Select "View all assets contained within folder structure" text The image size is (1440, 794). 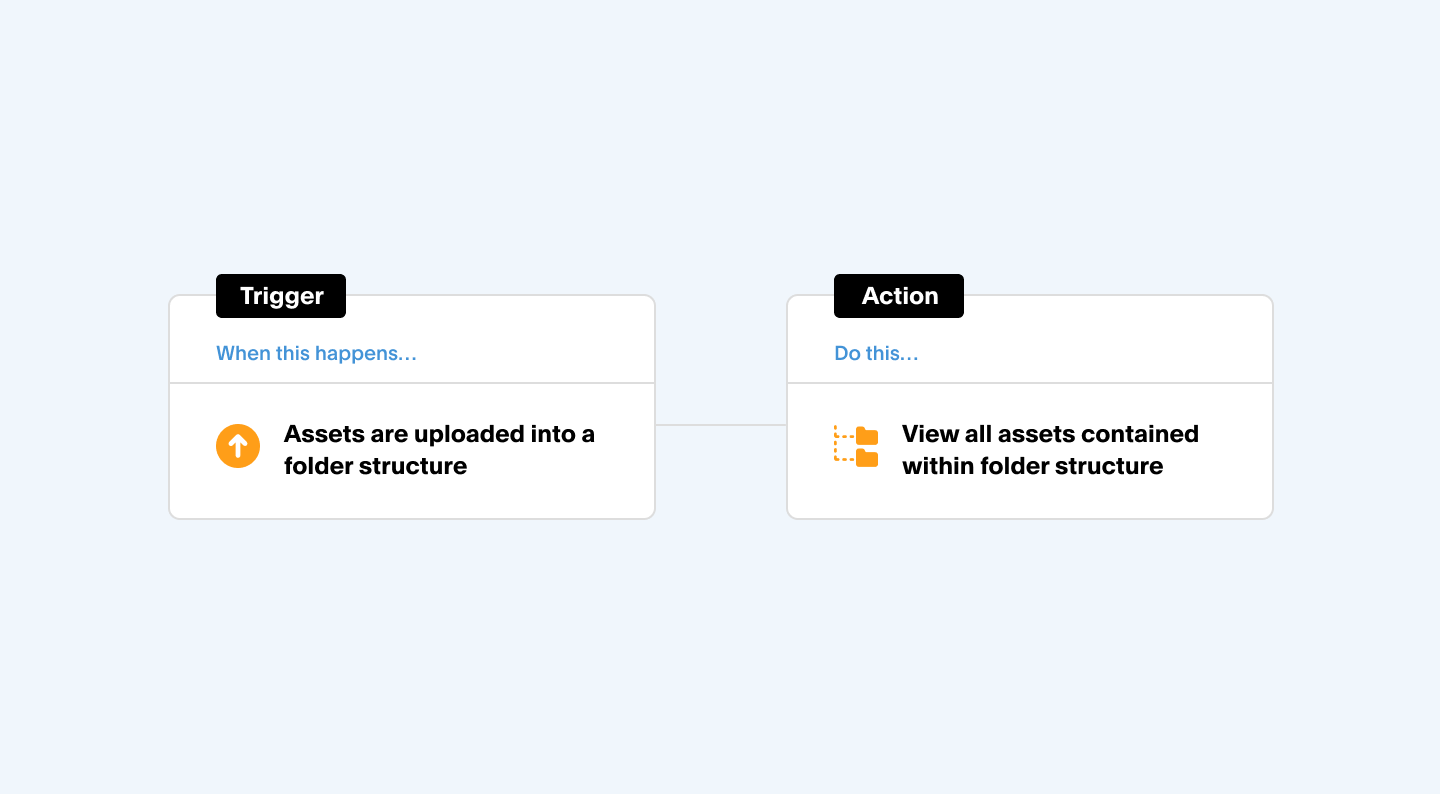click(x=1050, y=450)
